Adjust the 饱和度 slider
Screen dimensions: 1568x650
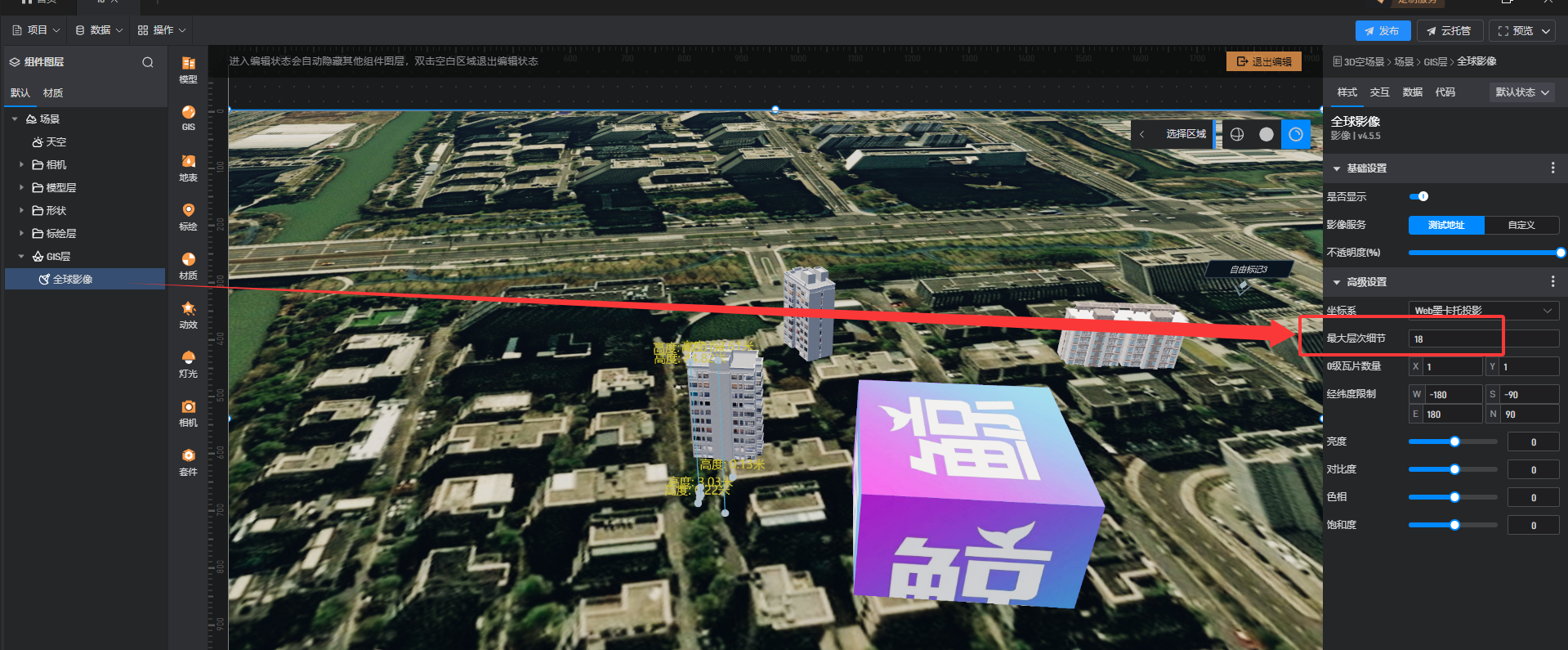coord(1453,525)
